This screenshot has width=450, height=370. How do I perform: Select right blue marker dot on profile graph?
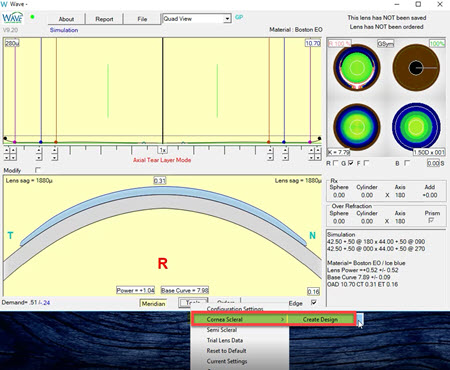pyautogui.click(x=284, y=142)
